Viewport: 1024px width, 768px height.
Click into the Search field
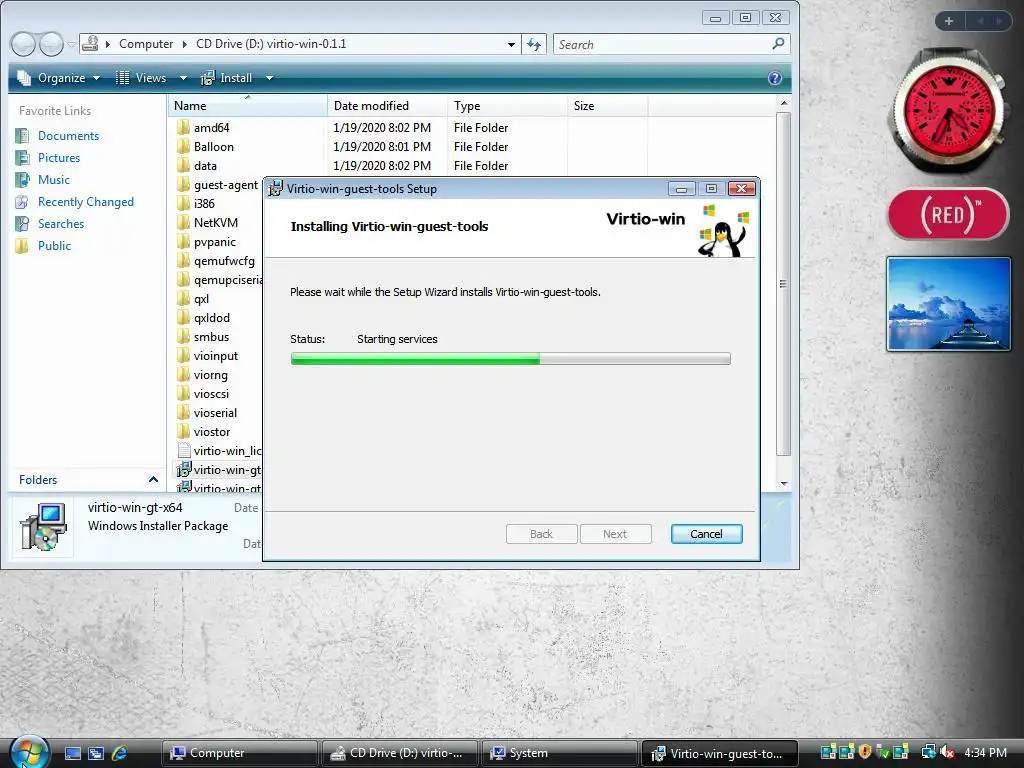pyautogui.click(x=662, y=44)
